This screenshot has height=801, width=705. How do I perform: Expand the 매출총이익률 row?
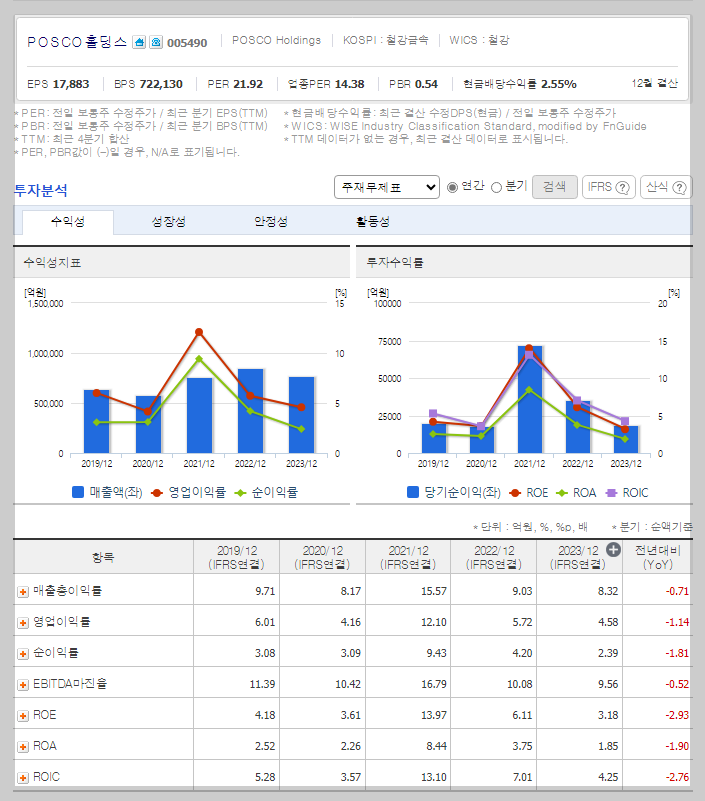coord(22,592)
